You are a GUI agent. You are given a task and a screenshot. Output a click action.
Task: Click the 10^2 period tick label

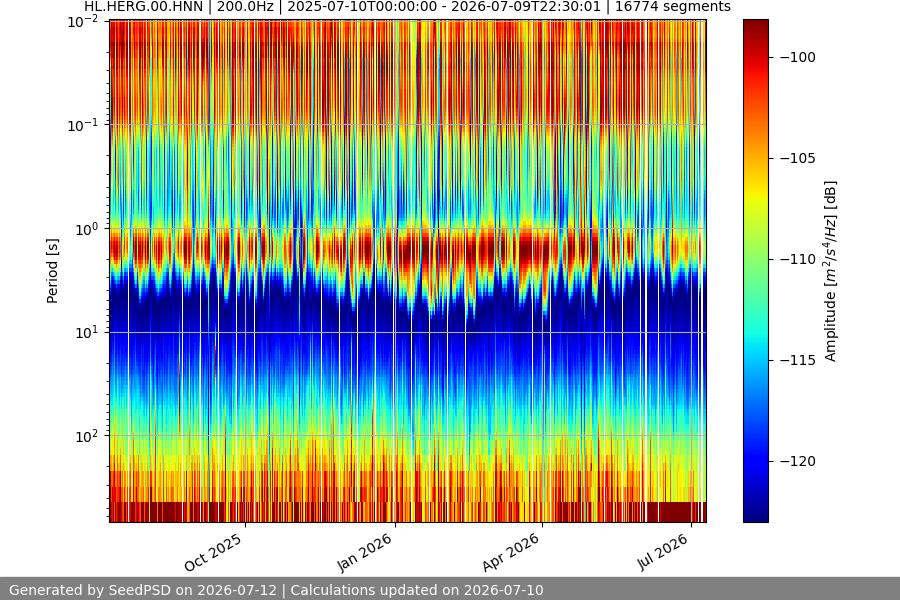tap(87, 436)
